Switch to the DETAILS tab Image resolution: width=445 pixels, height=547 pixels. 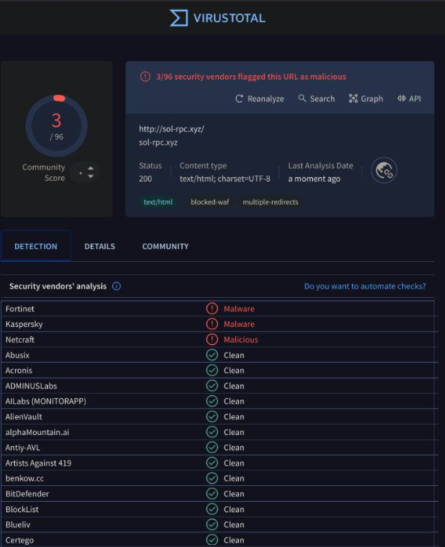click(x=100, y=246)
